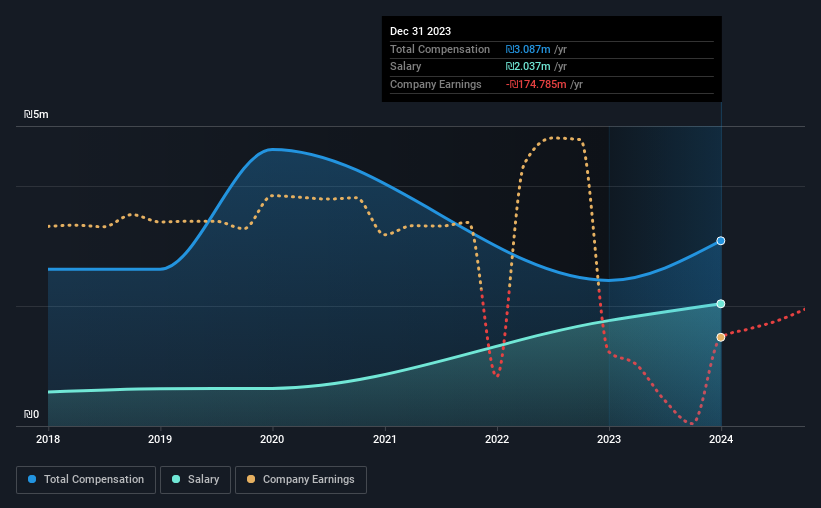Click the orange Company Earnings legend dot
821x508 pixels.
pyautogui.click(x=251, y=479)
